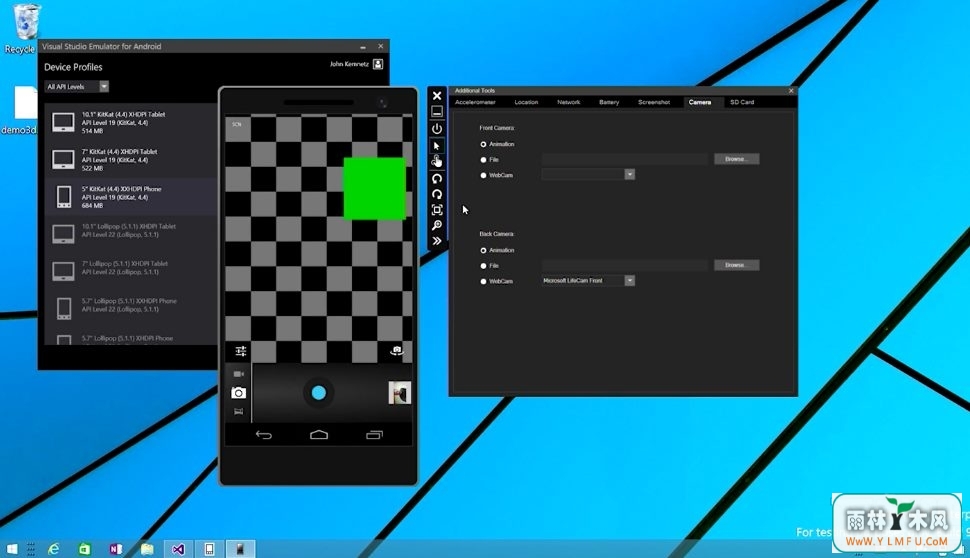Open the demo3d desktop file
970x558 pixels.
point(21,110)
